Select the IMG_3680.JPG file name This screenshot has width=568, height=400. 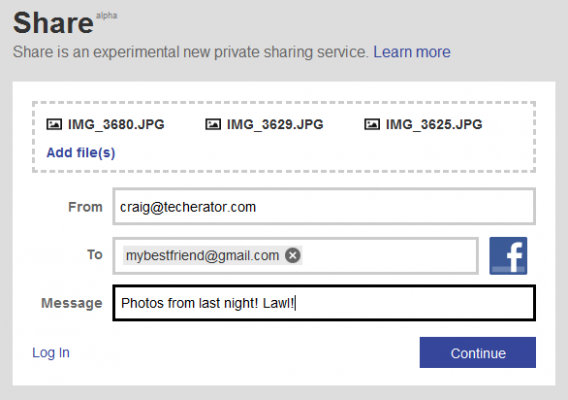[x=116, y=124]
